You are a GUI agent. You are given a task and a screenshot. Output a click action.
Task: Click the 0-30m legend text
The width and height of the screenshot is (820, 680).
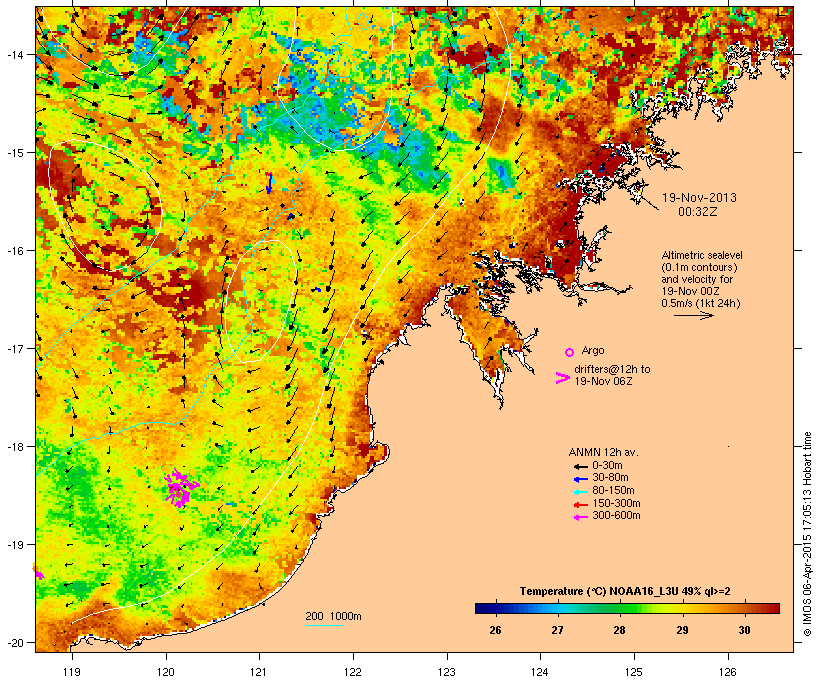[607, 466]
